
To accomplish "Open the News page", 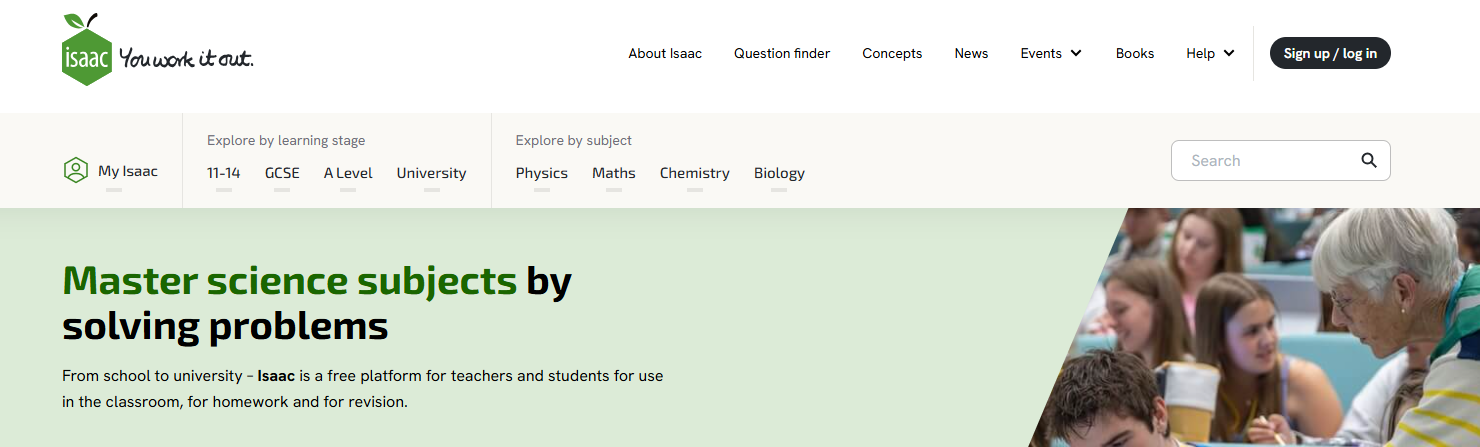I will 971,53.
